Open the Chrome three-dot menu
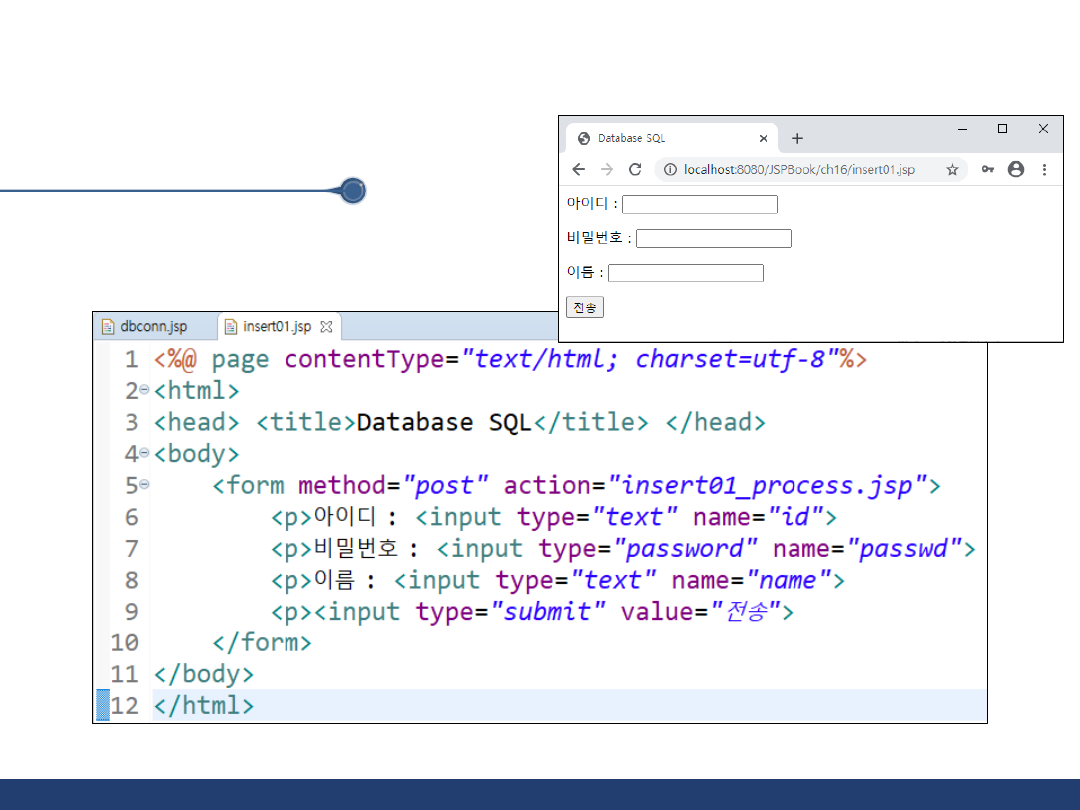The image size is (1080, 810). [x=1044, y=170]
